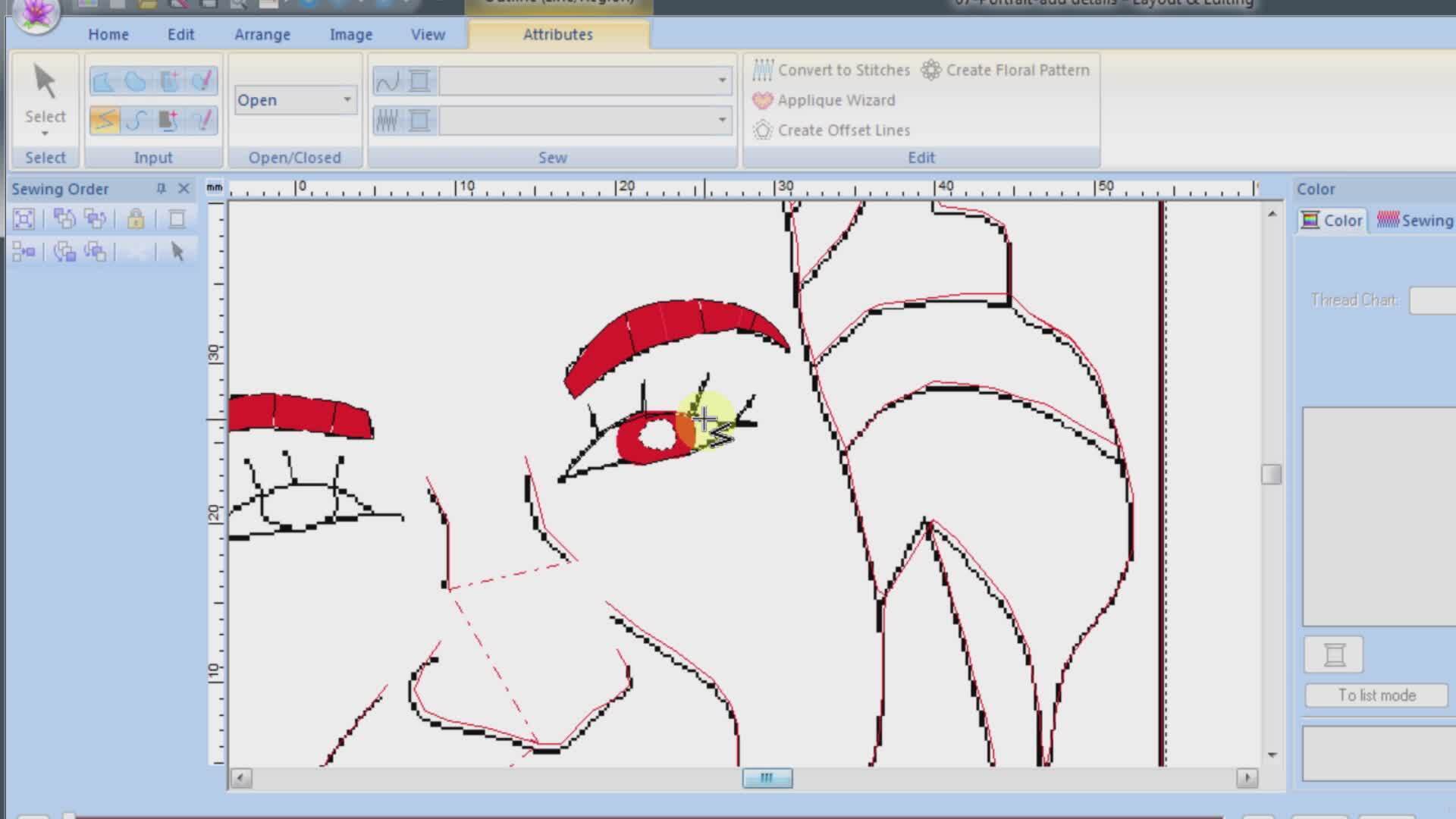Select the open curve input tool
This screenshot has width=1456, height=819.
[x=137, y=120]
